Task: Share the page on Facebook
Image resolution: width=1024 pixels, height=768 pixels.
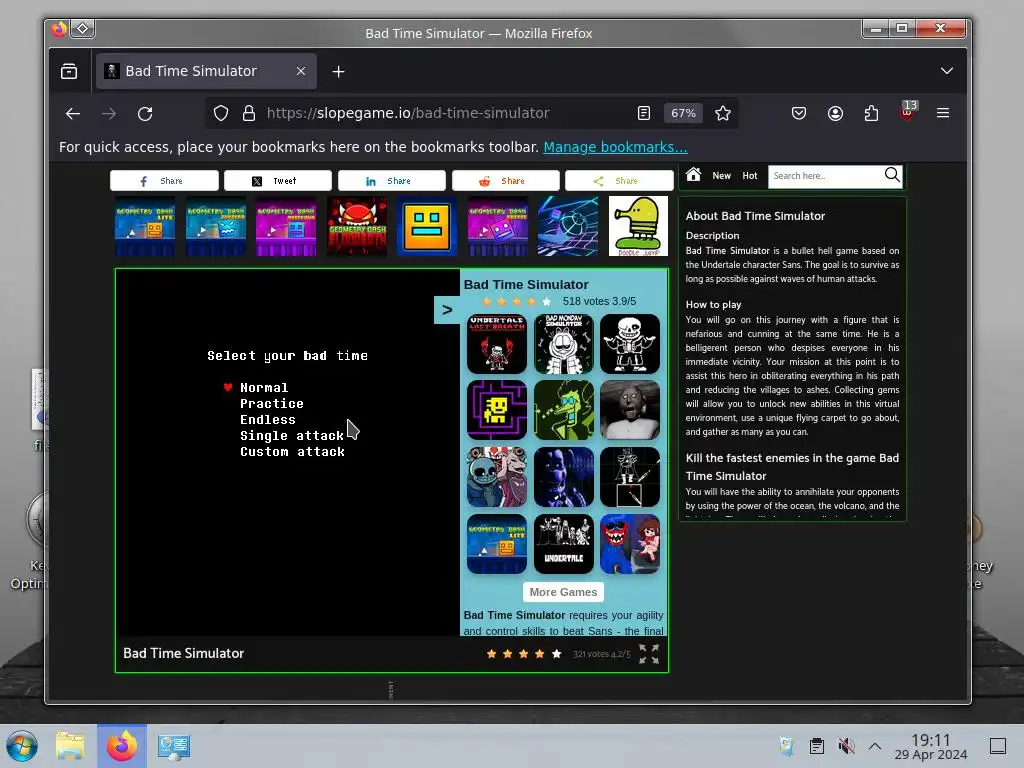Action: pyautogui.click(x=164, y=180)
